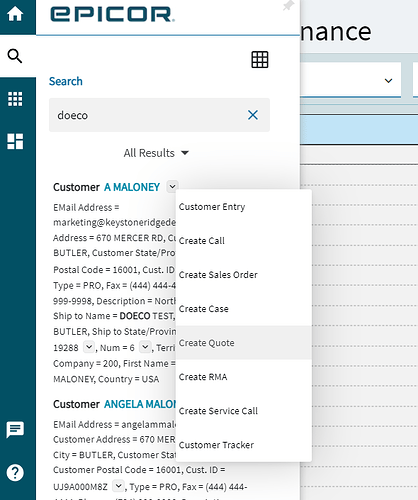Open the ANGELA MALONEY customer link
Screen dimensions: 418x500
point(140,404)
